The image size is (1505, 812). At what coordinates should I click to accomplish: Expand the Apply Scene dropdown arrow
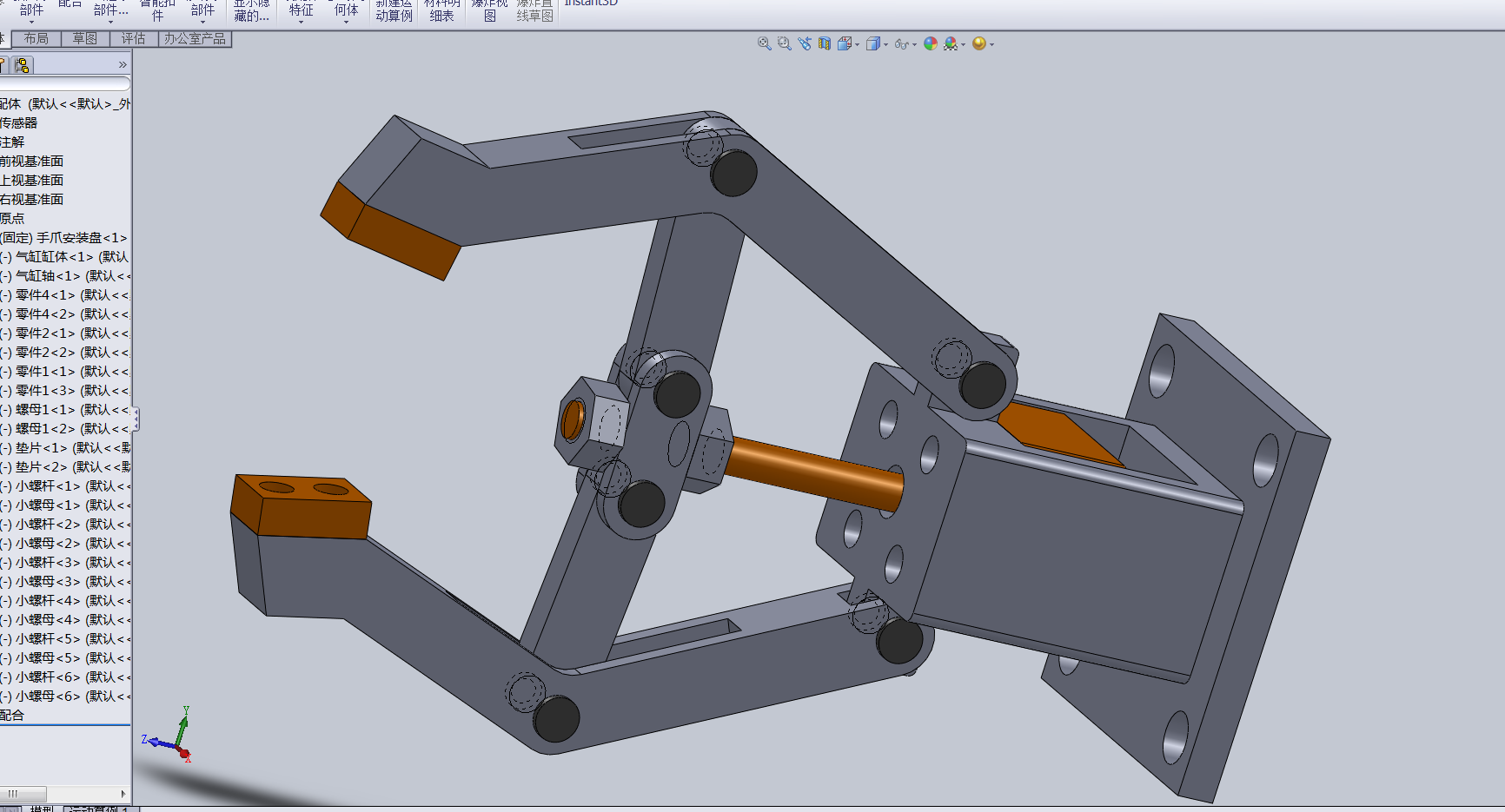pyautogui.click(x=964, y=44)
